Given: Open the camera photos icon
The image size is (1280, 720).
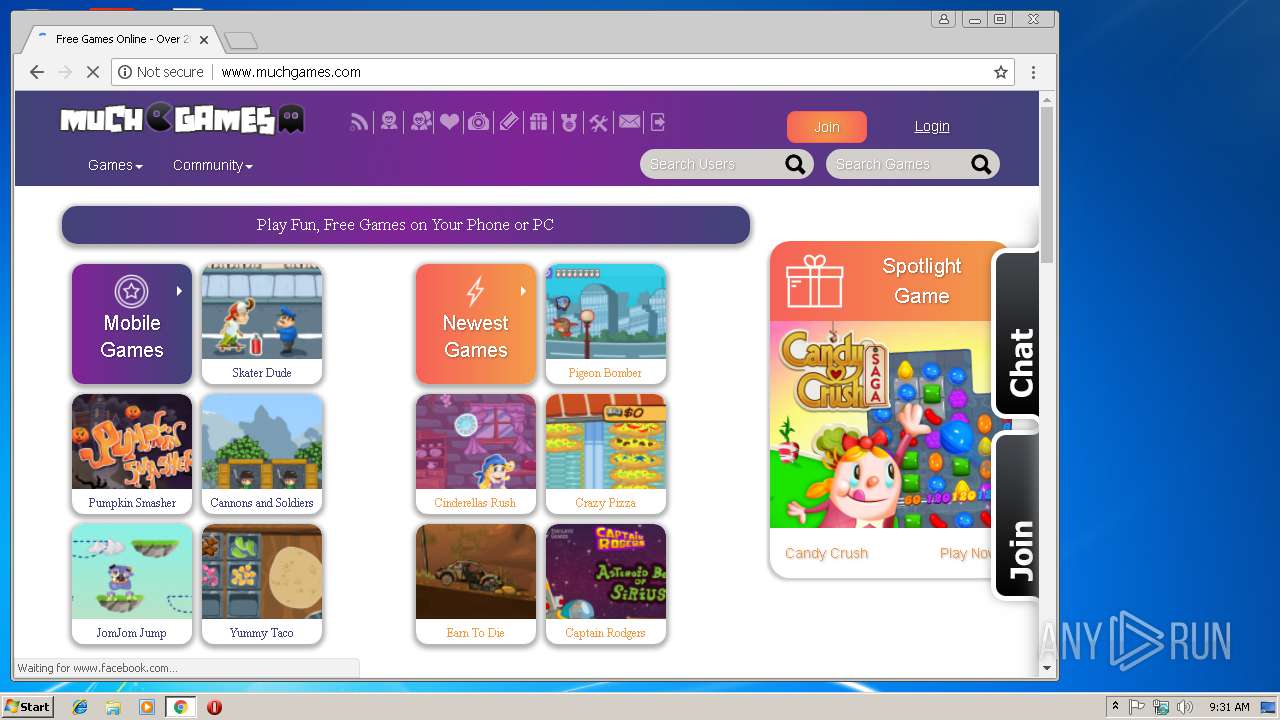Looking at the screenshot, I should click(479, 122).
